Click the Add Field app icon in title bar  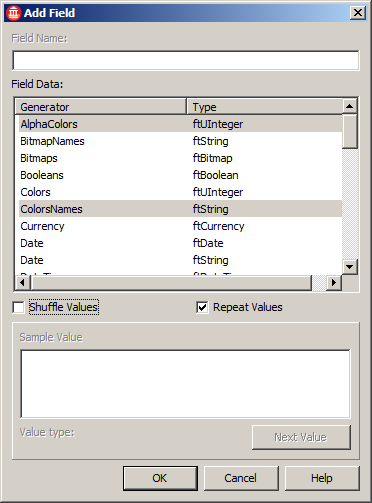(14, 13)
